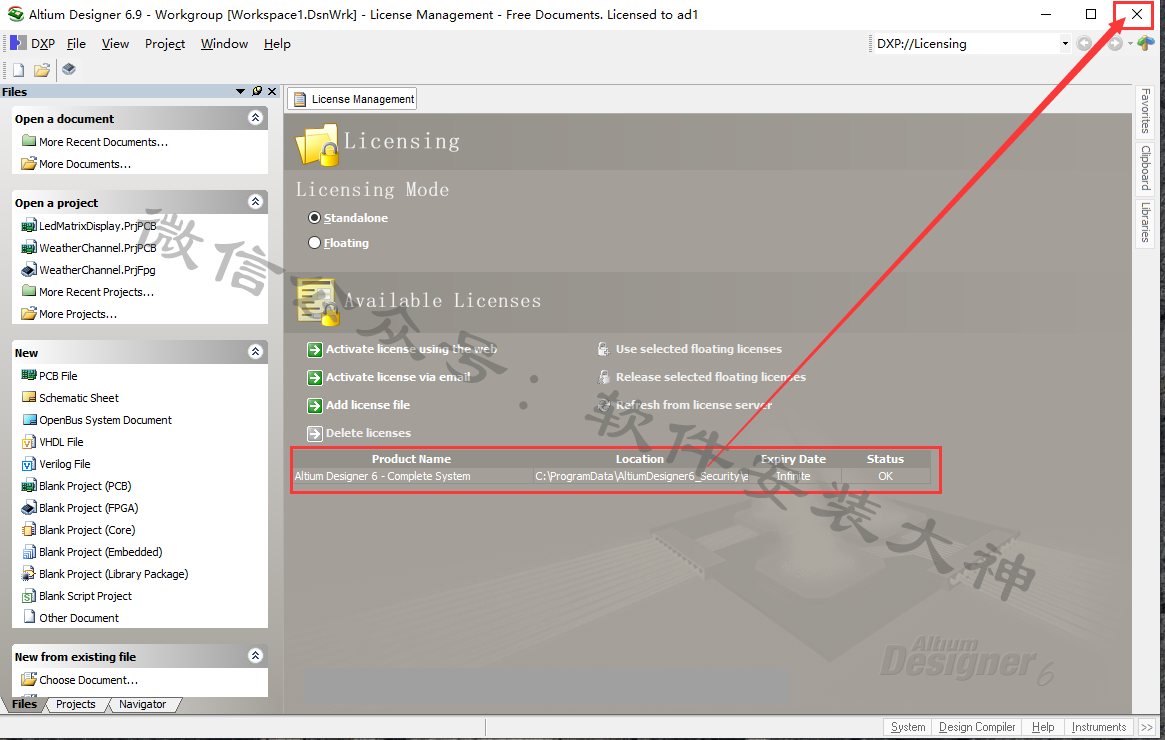Open the Files panel dropdown arrow
1165x740 pixels.
240,91
